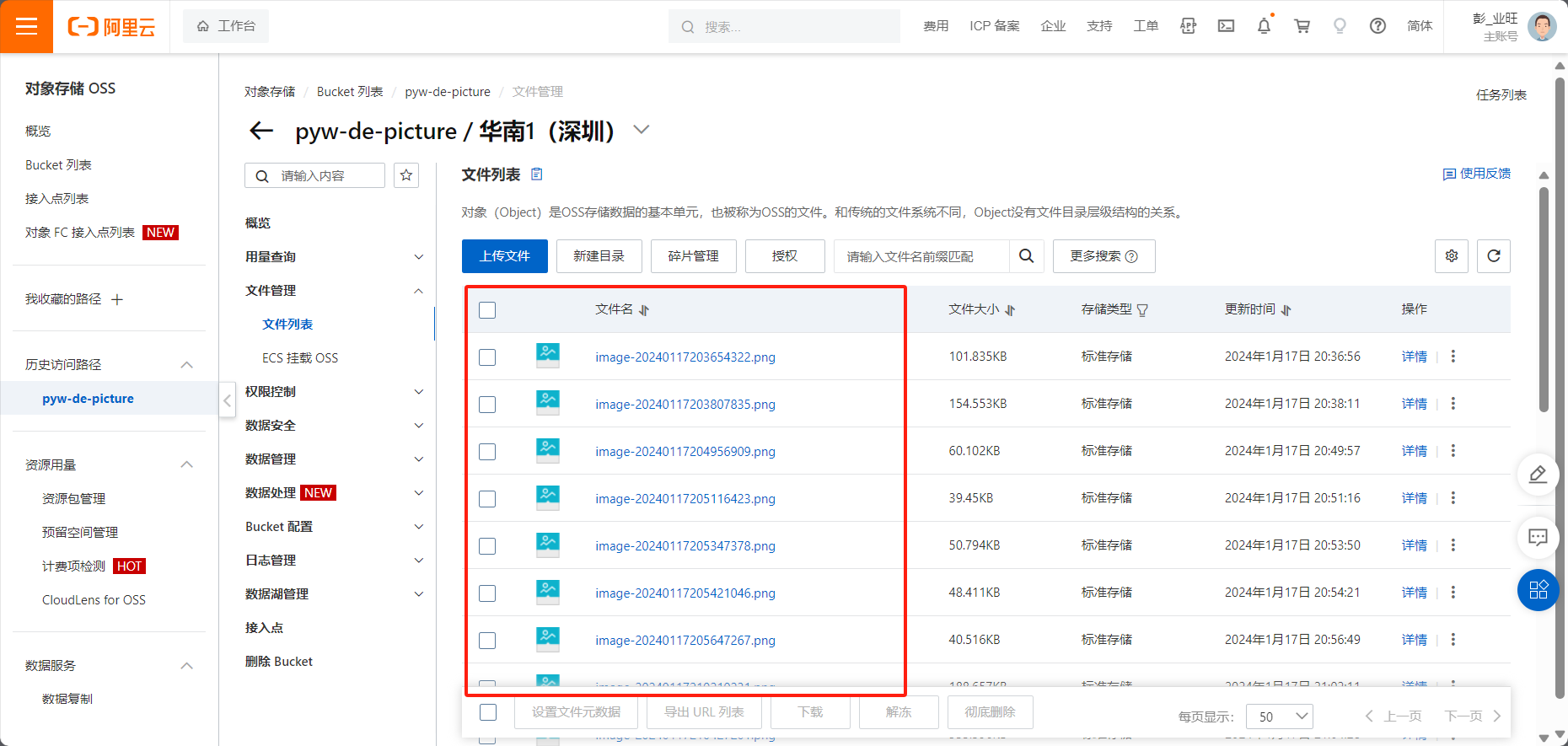Screen dimensions: 1568x746
Task: Collapse the 文件管理 menu section
Action: (x=419, y=291)
